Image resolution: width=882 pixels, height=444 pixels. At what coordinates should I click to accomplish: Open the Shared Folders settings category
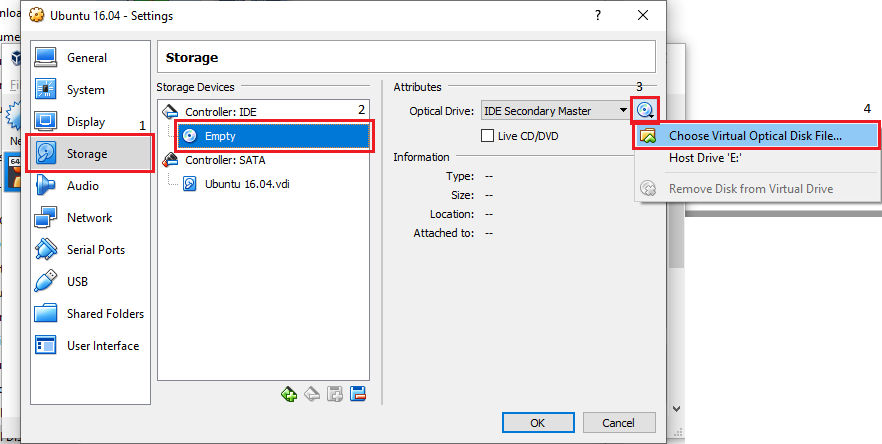point(91,313)
